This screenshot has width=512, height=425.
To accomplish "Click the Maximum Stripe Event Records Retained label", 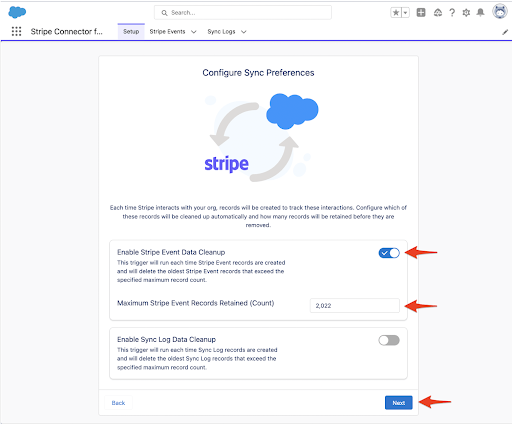I will point(196,303).
